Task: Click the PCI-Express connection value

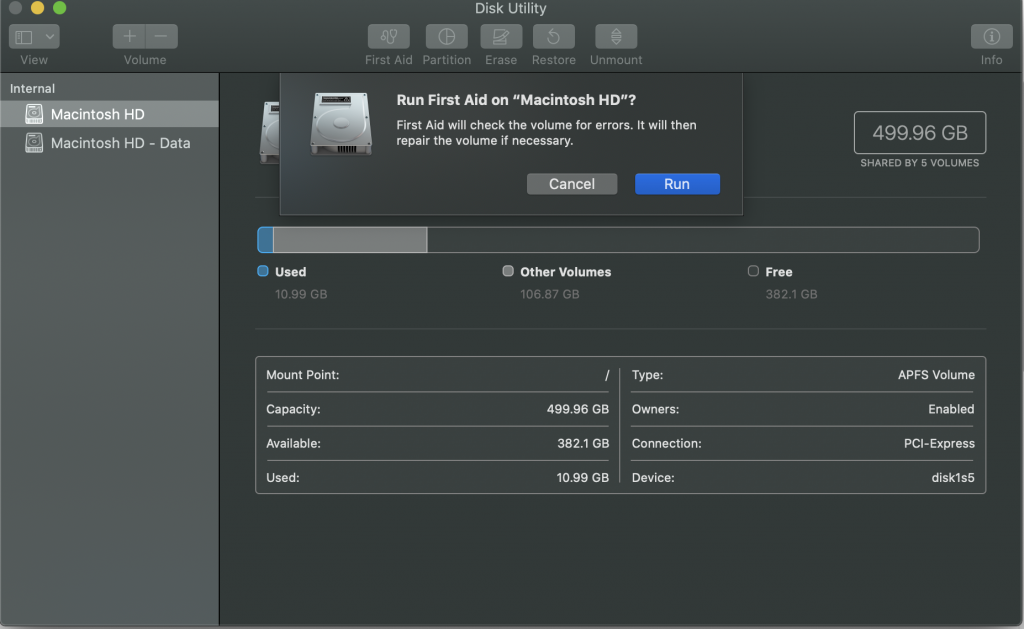Action: point(939,444)
